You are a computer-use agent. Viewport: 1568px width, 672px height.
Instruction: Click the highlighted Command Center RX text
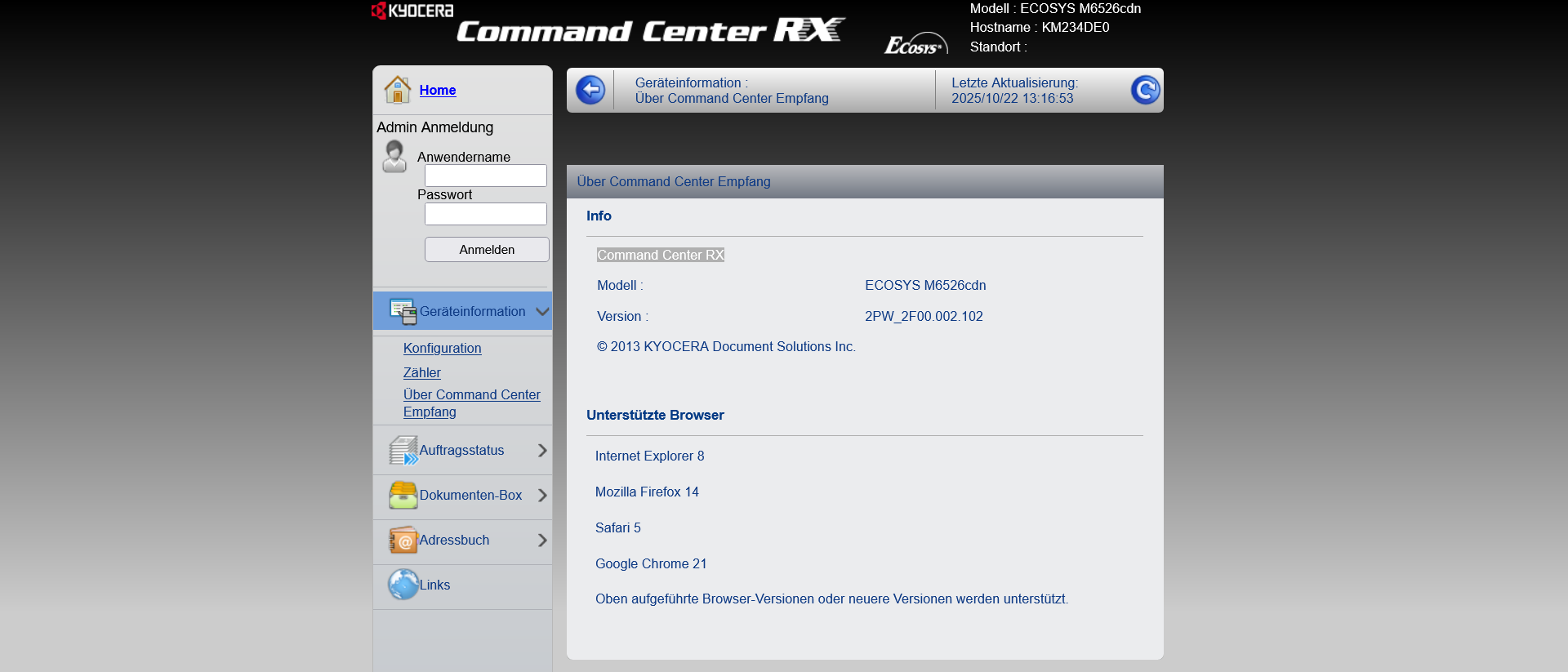661,255
